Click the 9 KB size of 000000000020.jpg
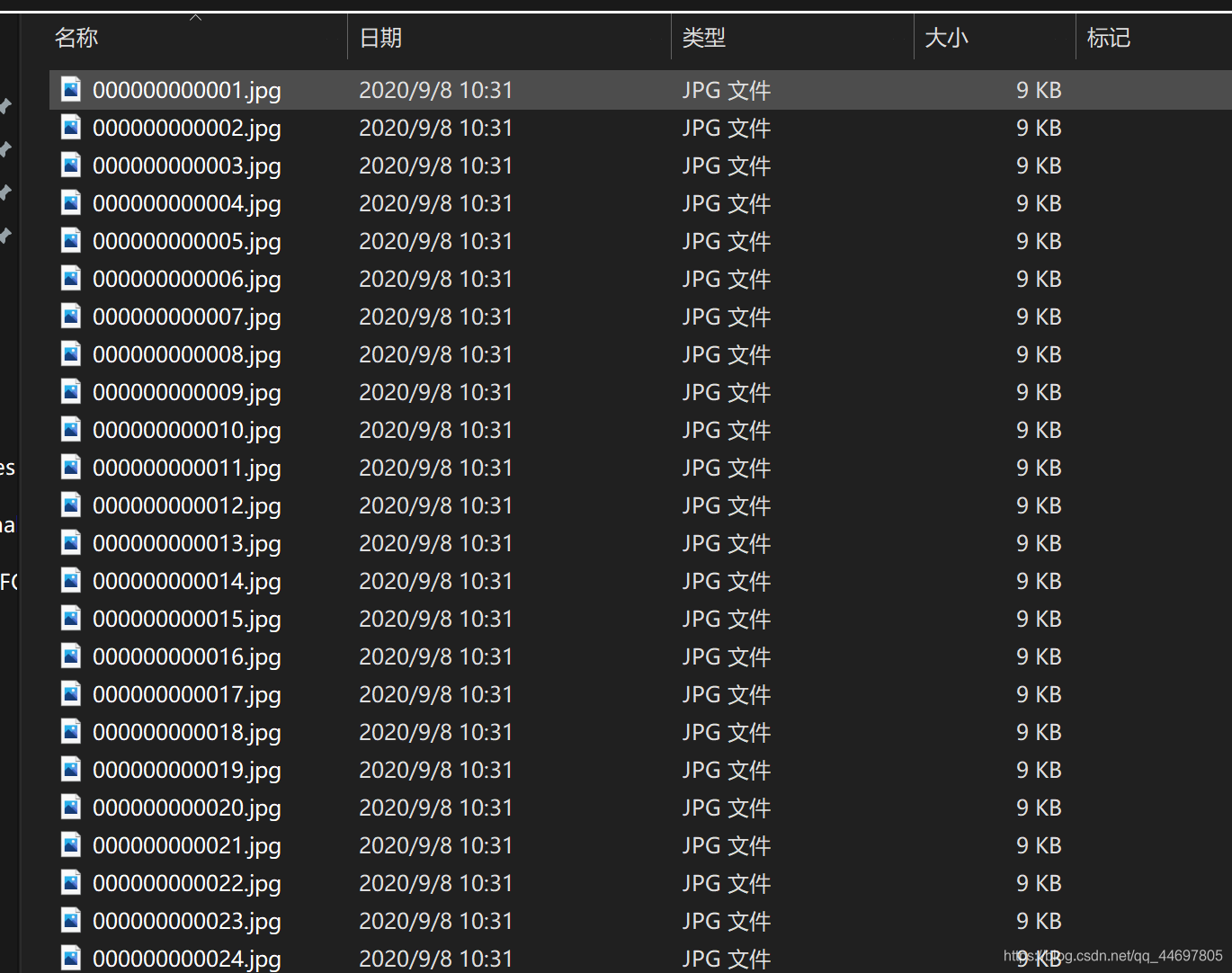Screen dimensions: 1232x973 click(x=1039, y=808)
